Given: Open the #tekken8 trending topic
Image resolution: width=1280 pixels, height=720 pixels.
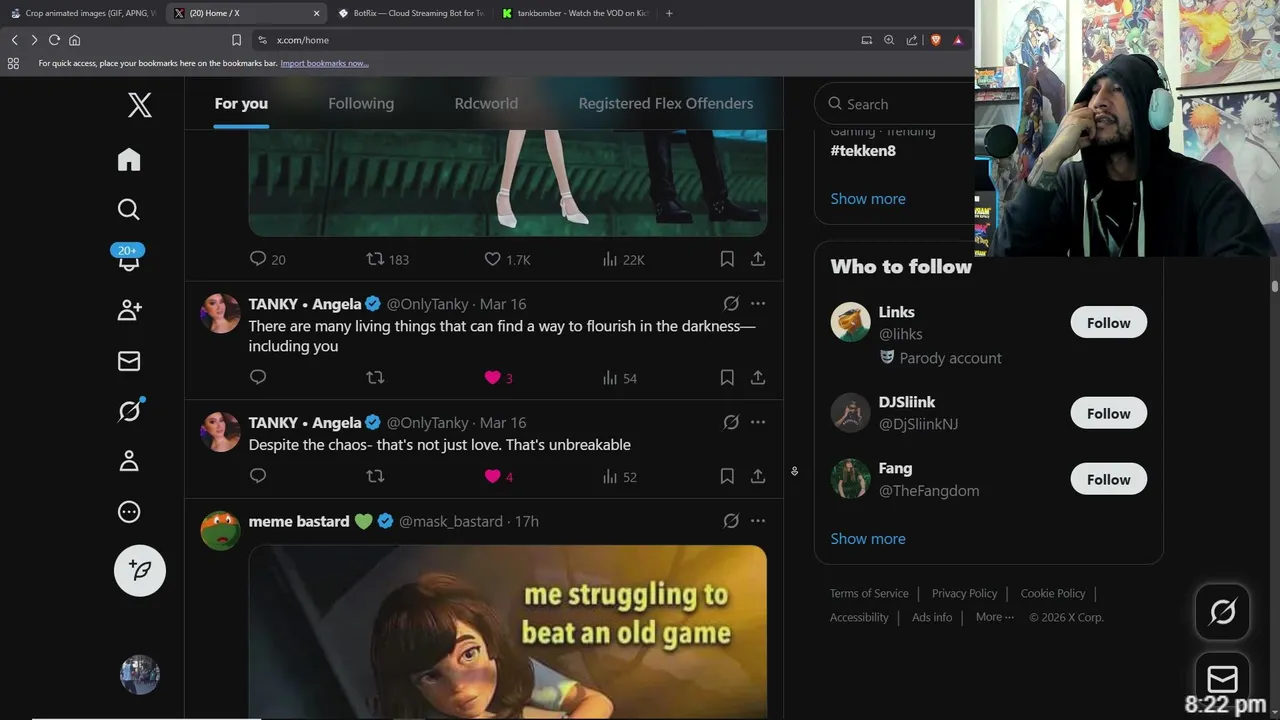Looking at the screenshot, I should (863, 151).
